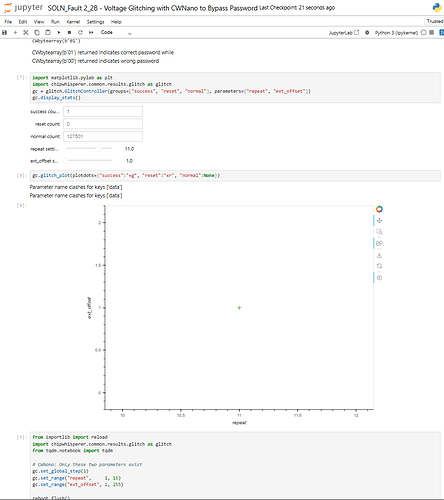Screen dimensions: 444x500
Task: Paste a cell with the clipboard icon
Action: [48, 33]
